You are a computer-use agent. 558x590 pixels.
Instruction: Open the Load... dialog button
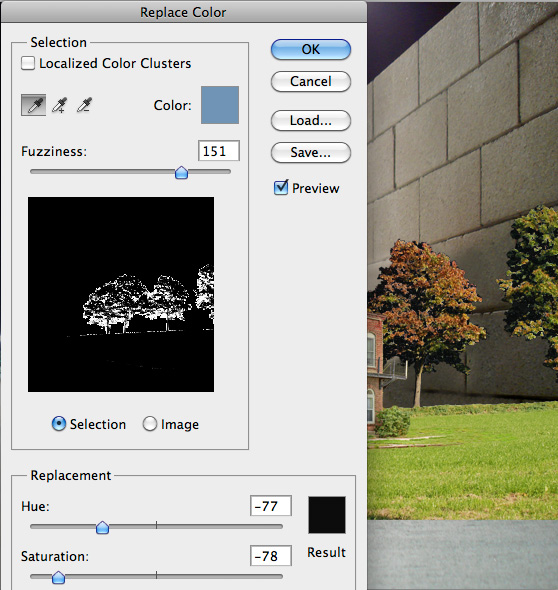311,120
